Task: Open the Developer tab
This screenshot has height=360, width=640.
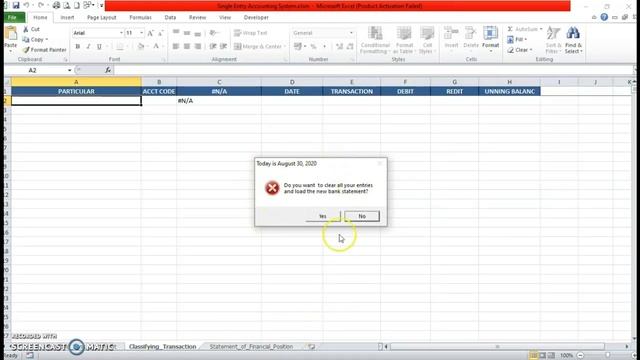Action: (x=256, y=18)
